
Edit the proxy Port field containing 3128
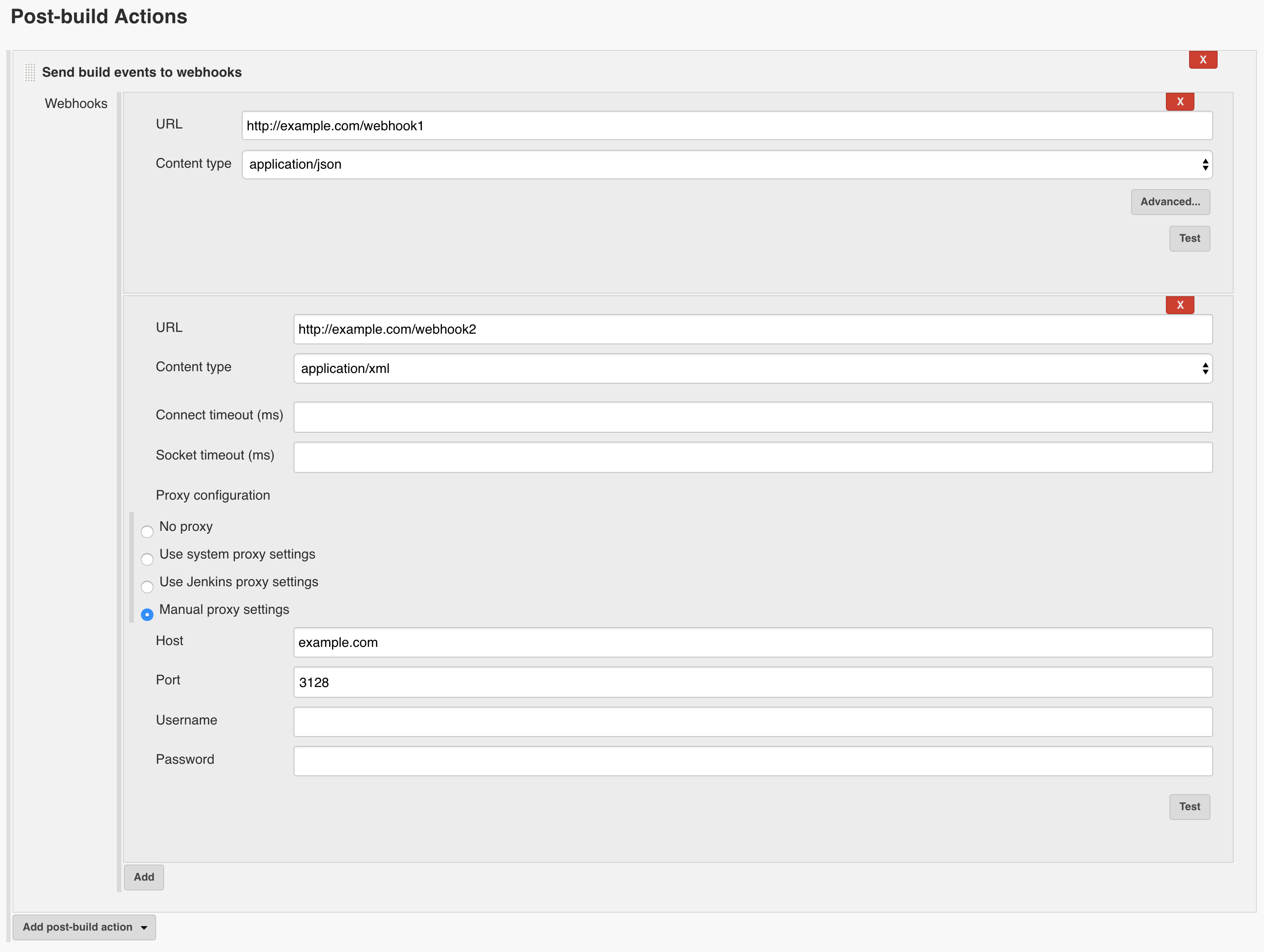tap(752, 682)
